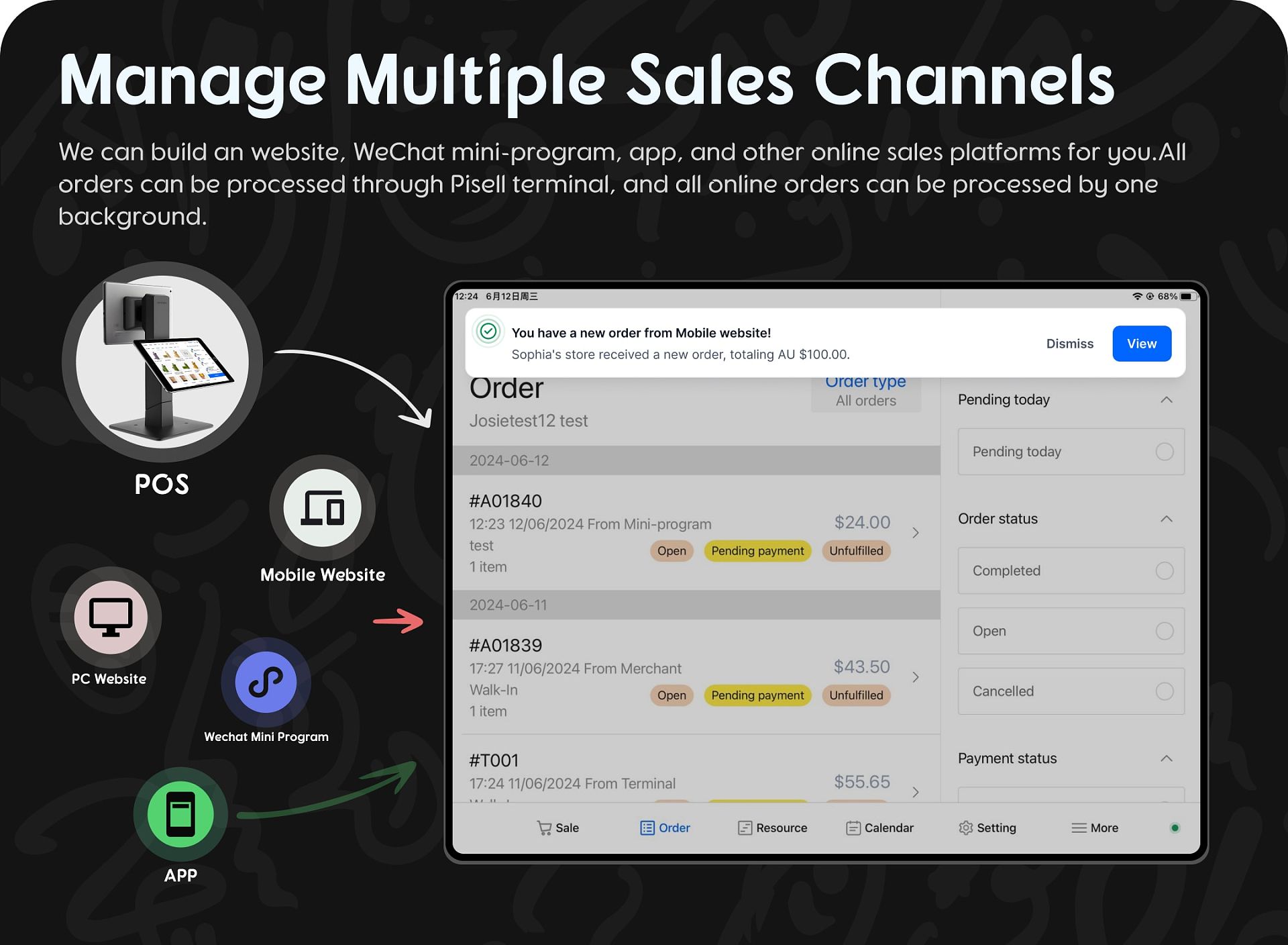The width and height of the screenshot is (1288, 945).
Task: Click the 12:24 status bar clock
Action: (x=466, y=296)
